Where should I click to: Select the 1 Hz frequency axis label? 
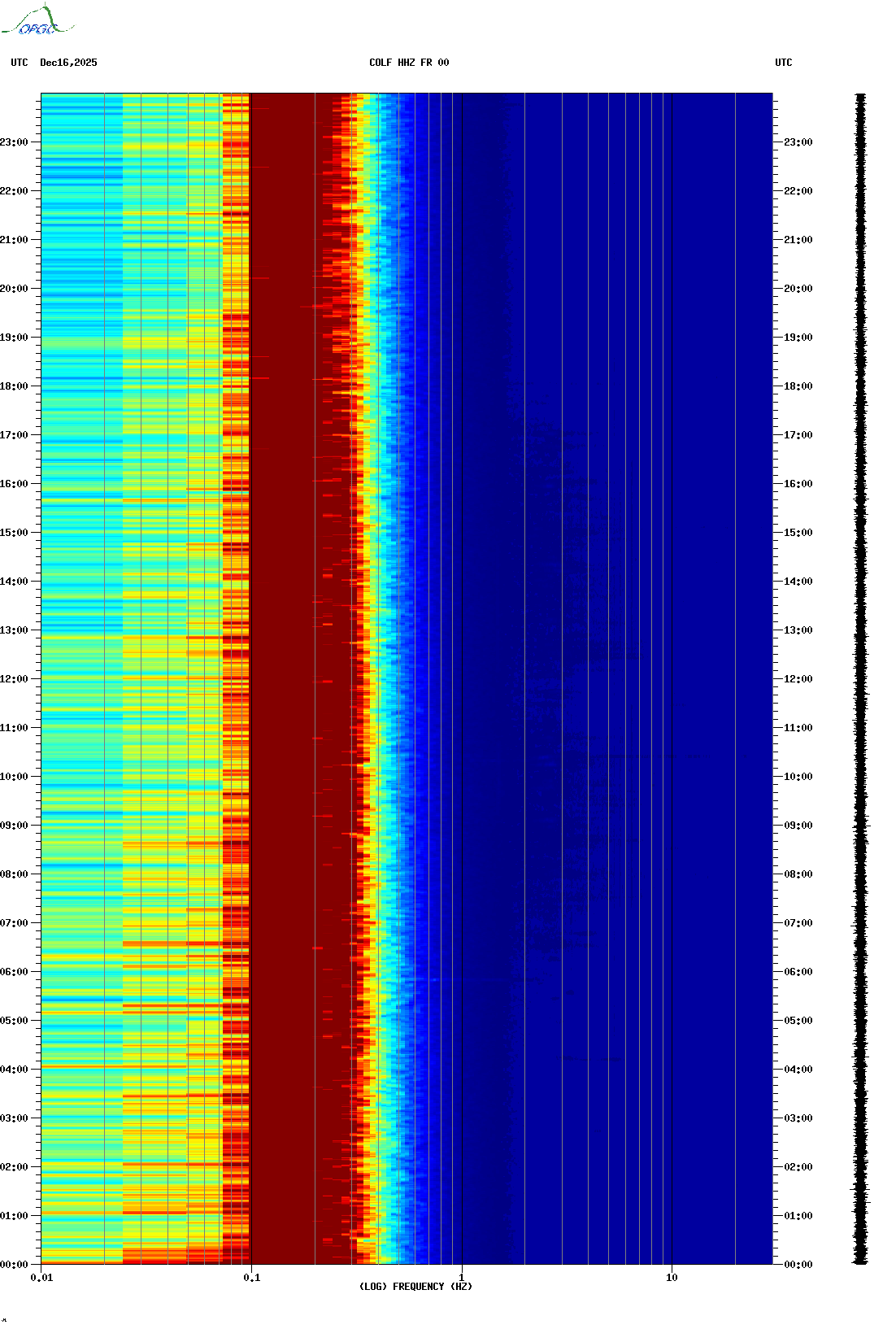[x=462, y=1278]
